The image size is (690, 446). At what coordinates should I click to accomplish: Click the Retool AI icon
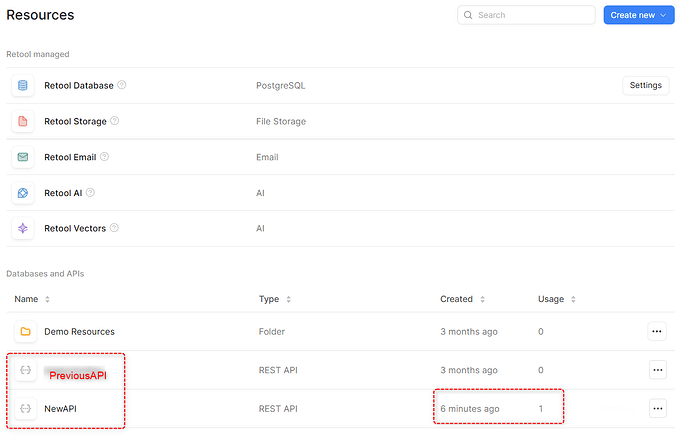24,193
